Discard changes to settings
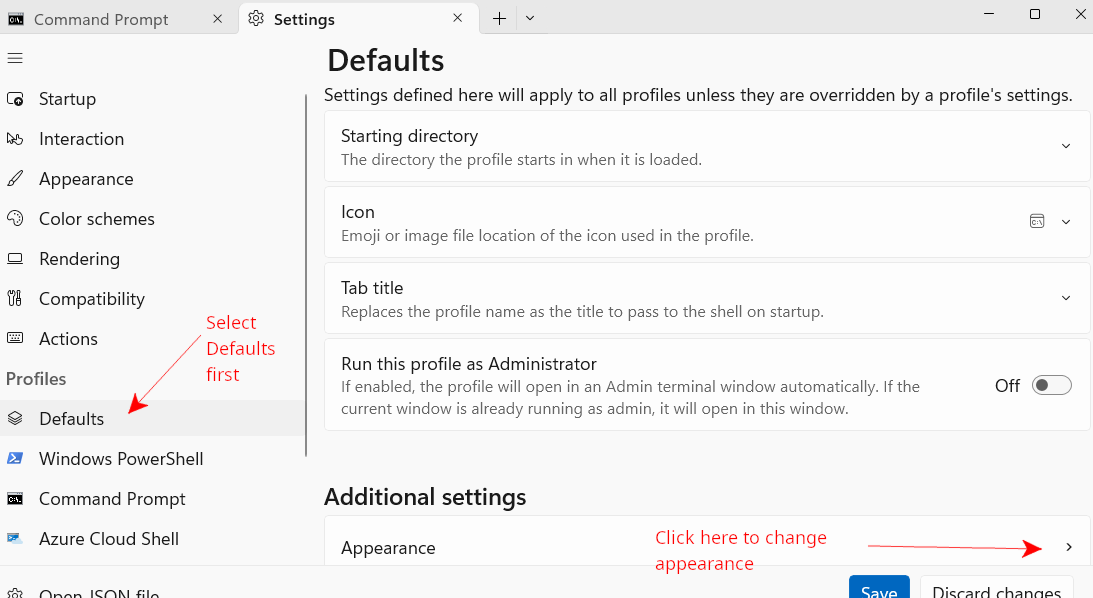 996,591
